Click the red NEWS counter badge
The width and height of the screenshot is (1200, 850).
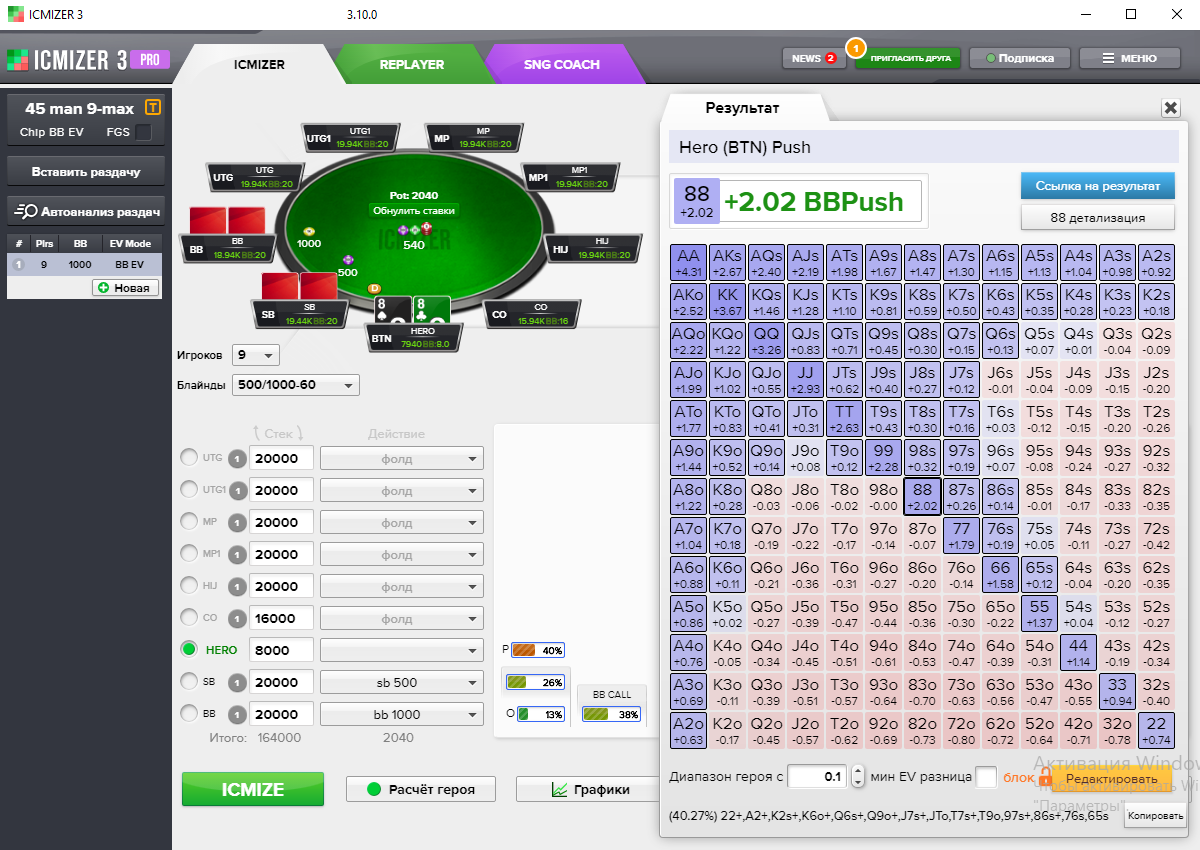[830, 58]
